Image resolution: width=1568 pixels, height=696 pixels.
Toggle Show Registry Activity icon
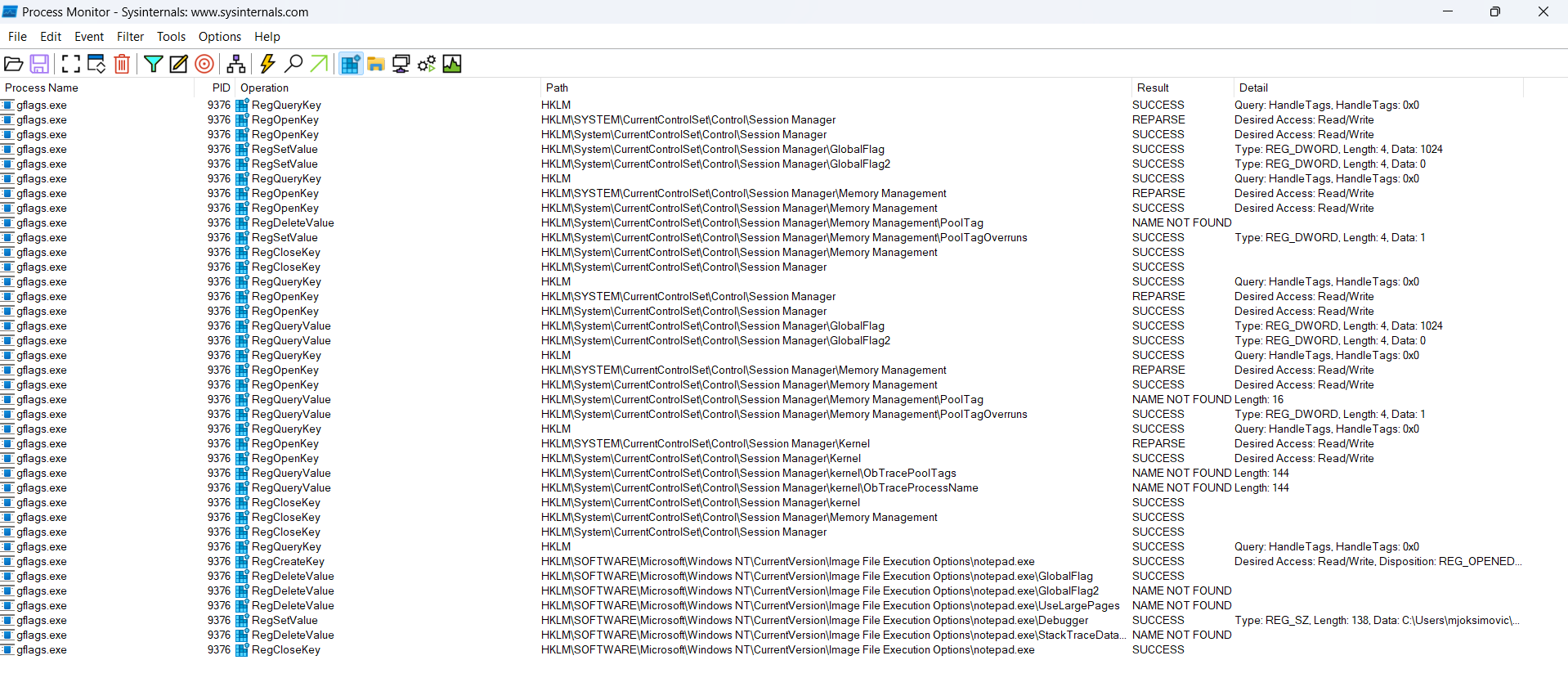pos(350,64)
